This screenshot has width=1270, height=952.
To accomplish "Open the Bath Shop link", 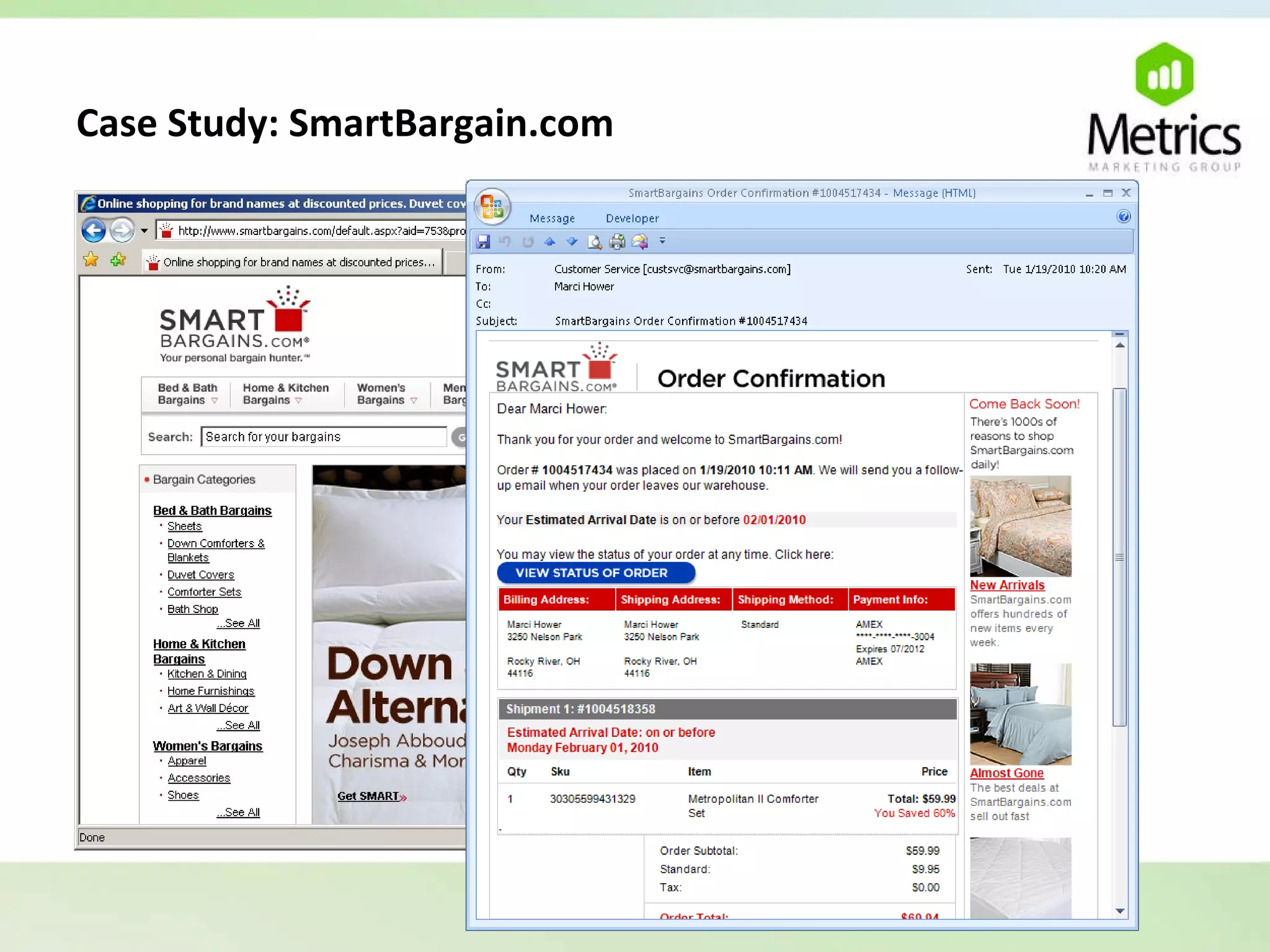I will (192, 609).
